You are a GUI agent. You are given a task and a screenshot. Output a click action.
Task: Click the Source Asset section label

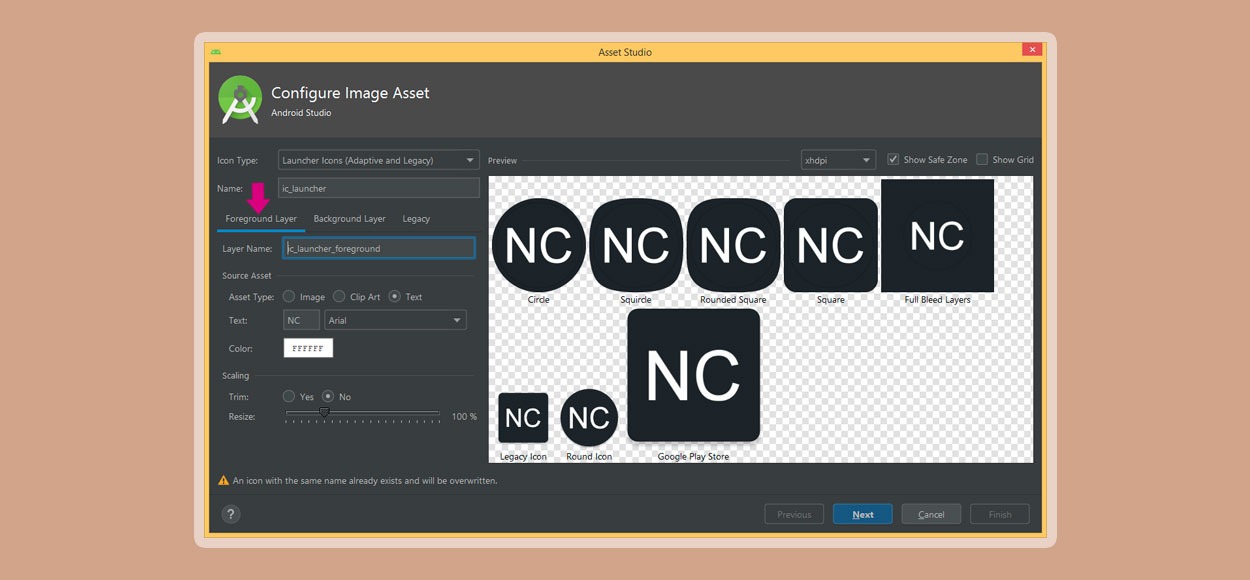click(x=247, y=275)
